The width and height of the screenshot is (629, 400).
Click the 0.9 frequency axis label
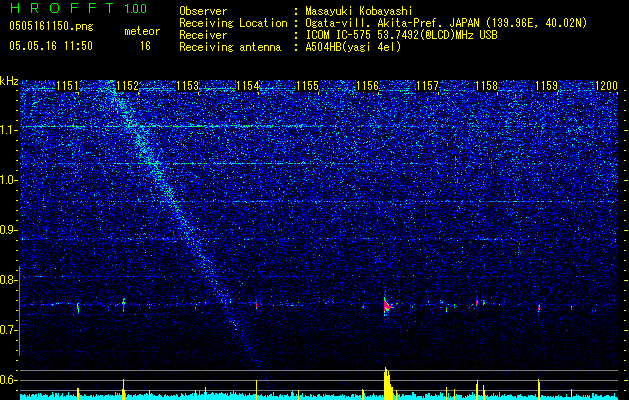tap(7, 230)
